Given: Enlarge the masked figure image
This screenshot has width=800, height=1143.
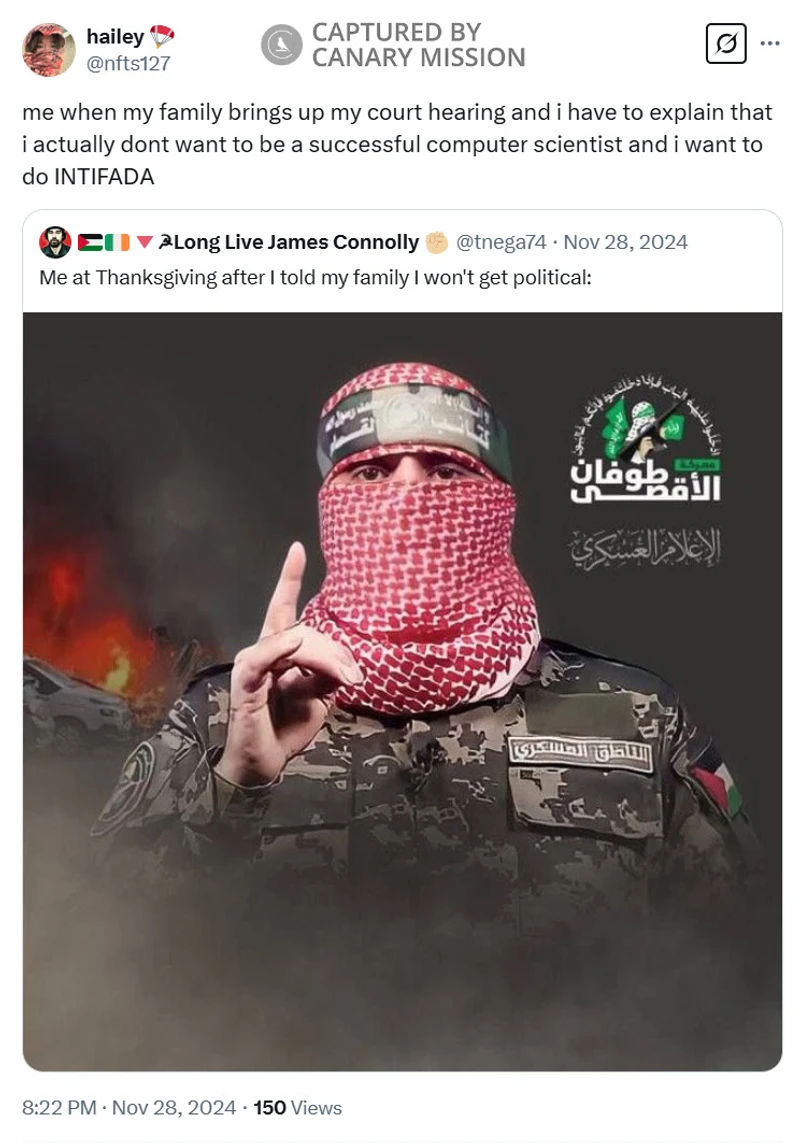Looking at the screenshot, I should click(x=403, y=692).
